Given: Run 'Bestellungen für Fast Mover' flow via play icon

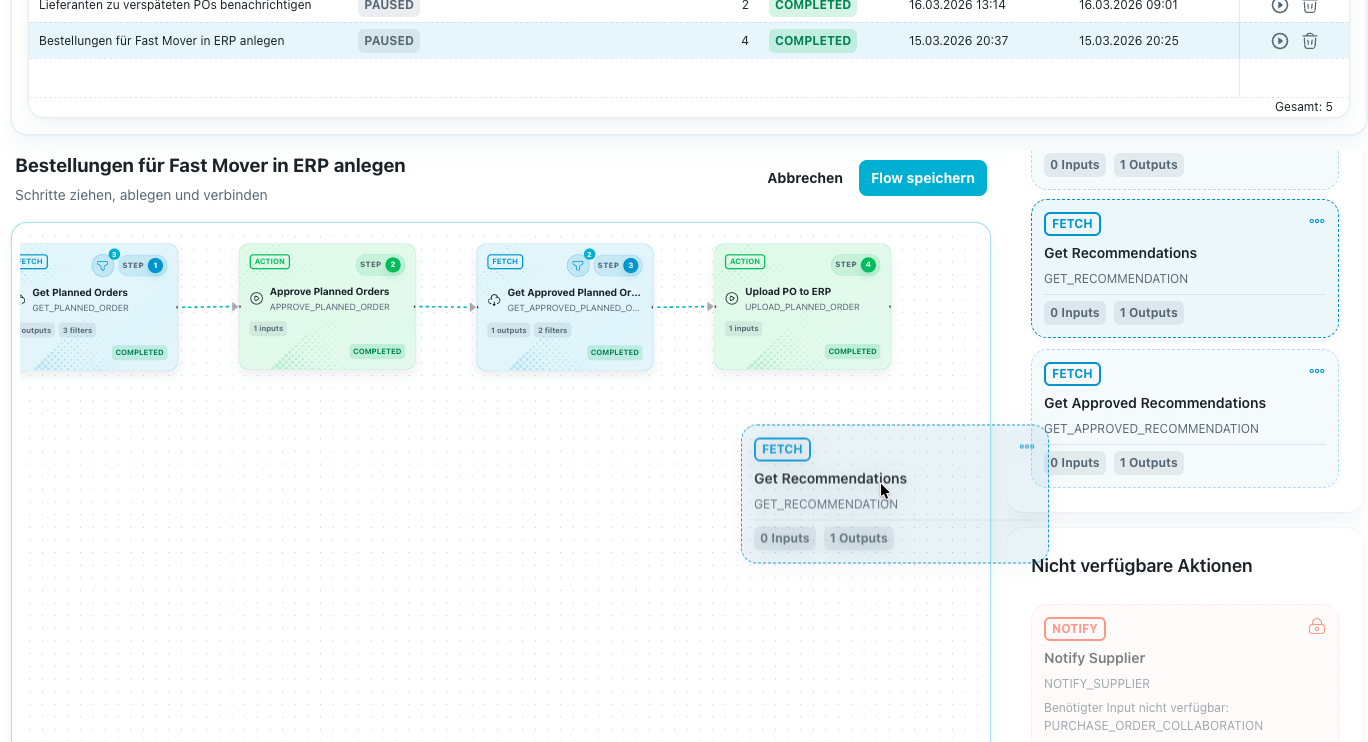Looking at the screenshot, I should click(1279, 41).
